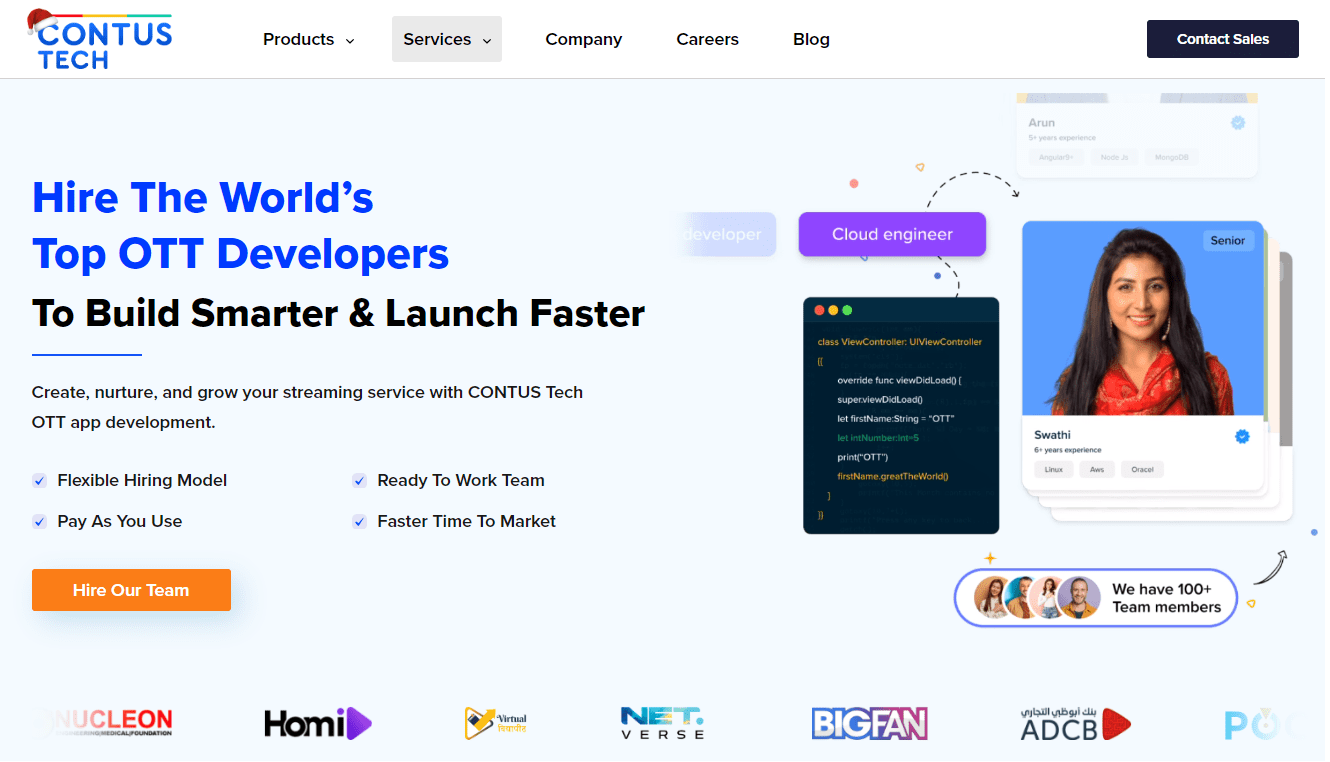This screenshot has width=1330, height=762.
Task: Select the NET VERSE logo
Action: pos(662,723)
